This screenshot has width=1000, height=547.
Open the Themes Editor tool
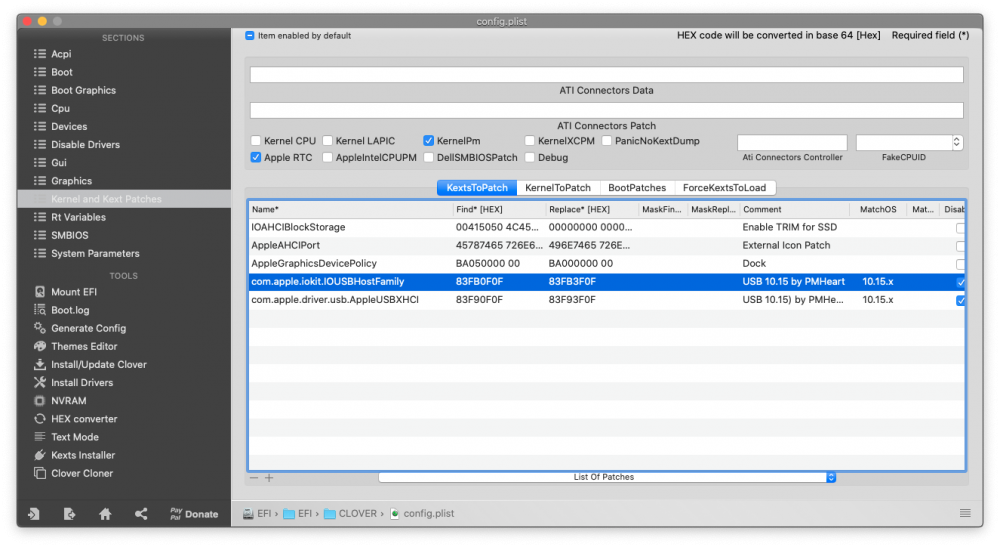tap(84, 346)
